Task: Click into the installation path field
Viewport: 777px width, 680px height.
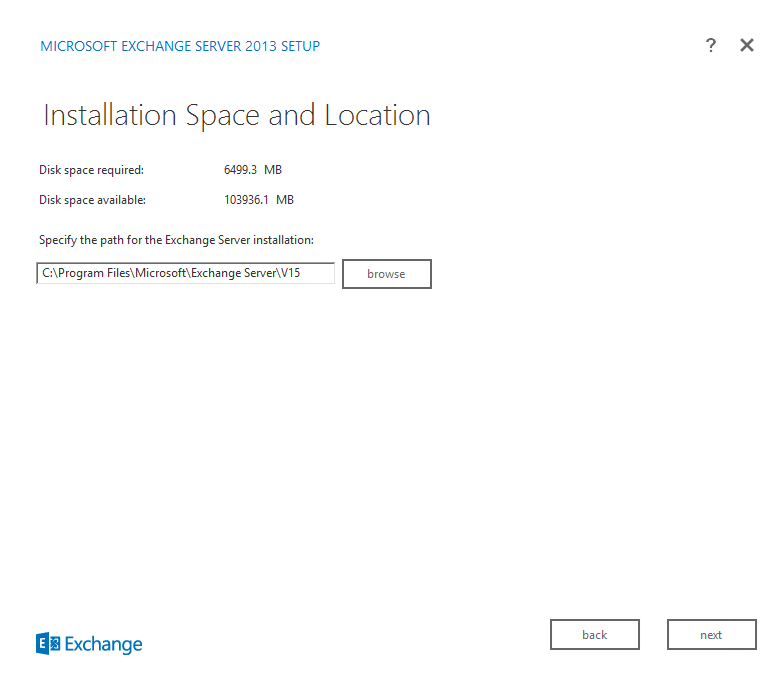Action: 186,273
